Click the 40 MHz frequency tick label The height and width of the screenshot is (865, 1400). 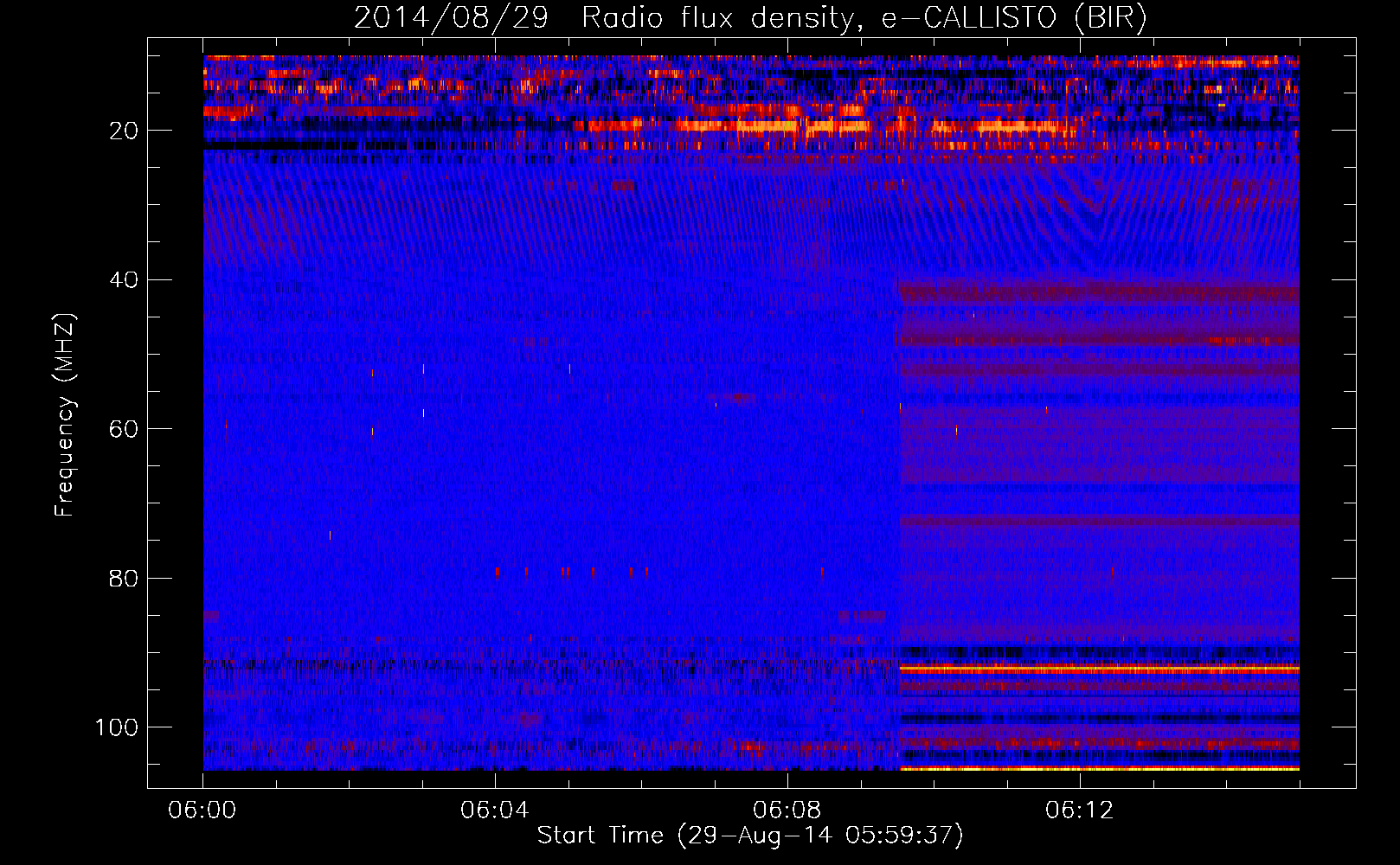[x=125, y=280]
